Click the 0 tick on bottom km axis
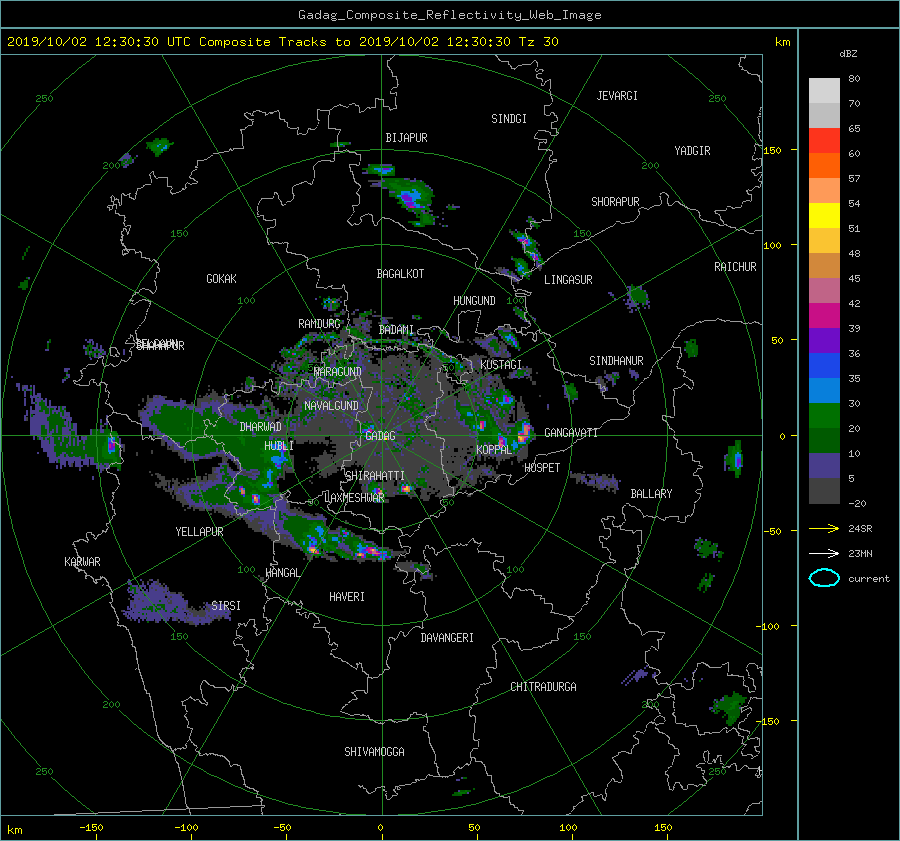Image resolution: width=900 pixels, height=841 pixels. [x=380, y=827]
